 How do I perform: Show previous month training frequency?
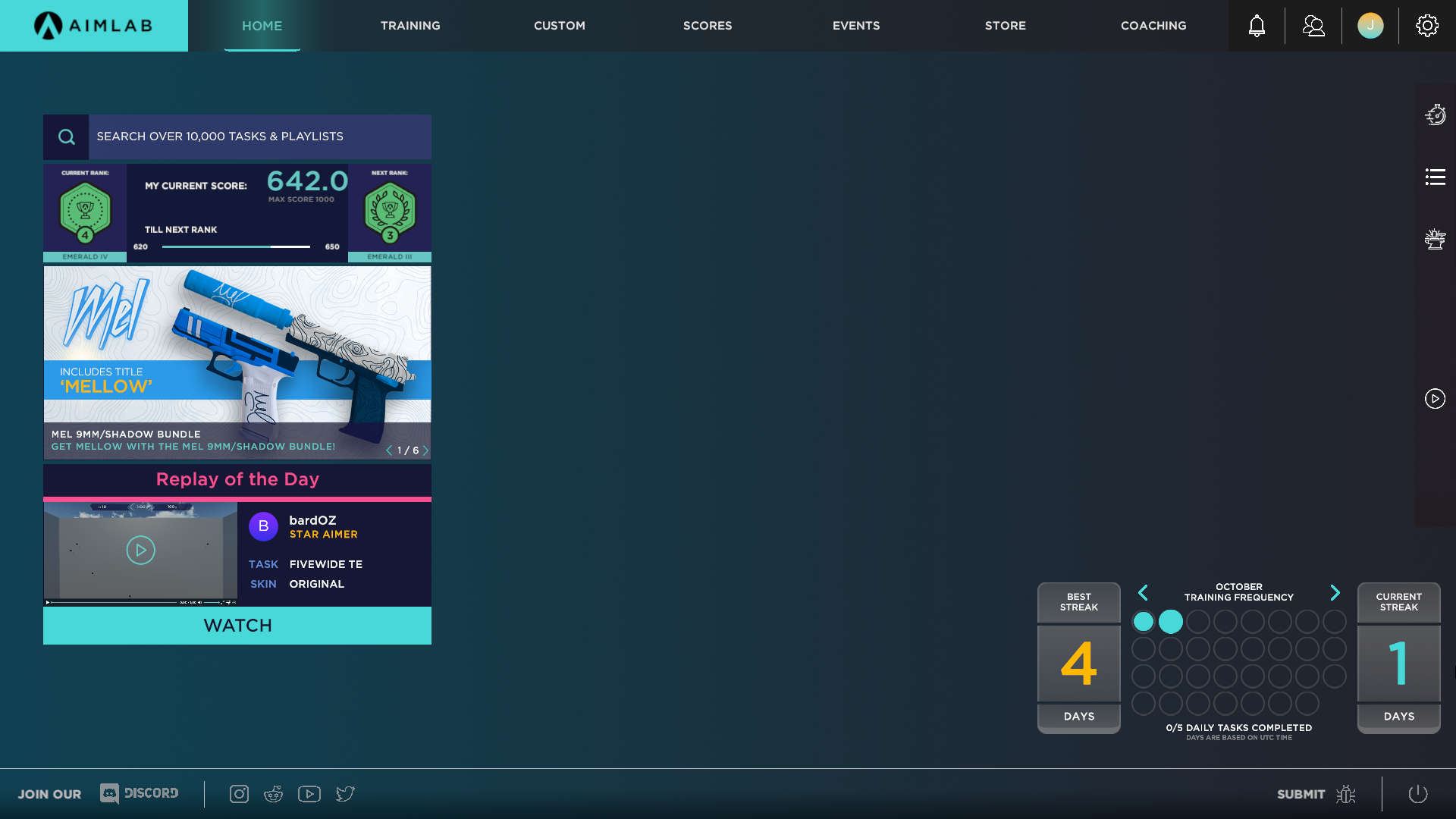[1143, 592]
